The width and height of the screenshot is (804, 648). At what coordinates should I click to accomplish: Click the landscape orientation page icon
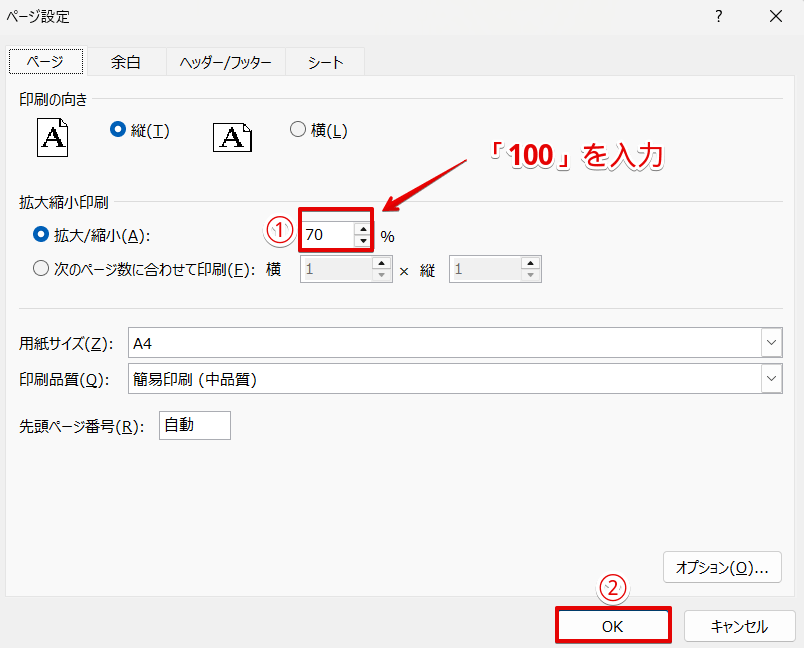[x=232, y=138]
